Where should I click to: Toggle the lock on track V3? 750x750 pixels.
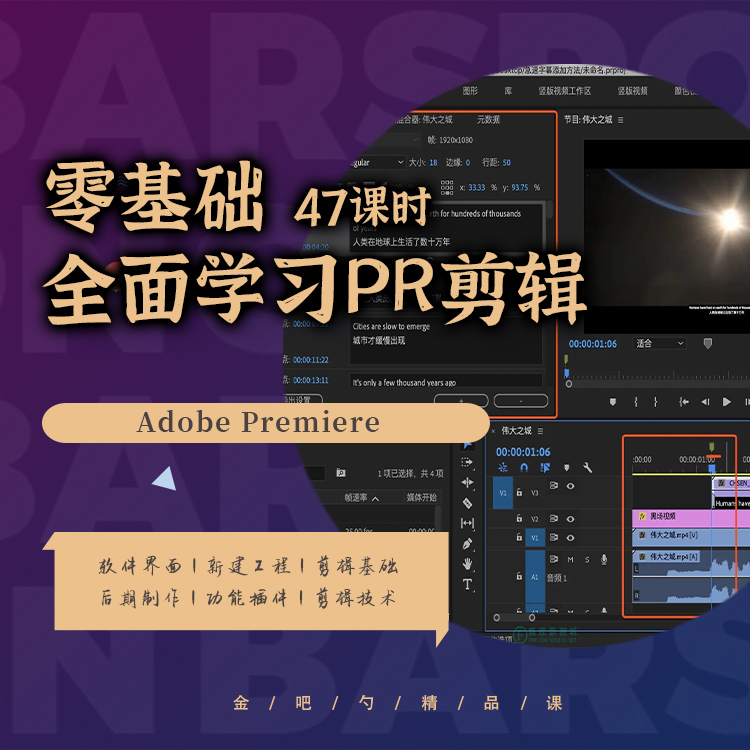click(519, 492)
